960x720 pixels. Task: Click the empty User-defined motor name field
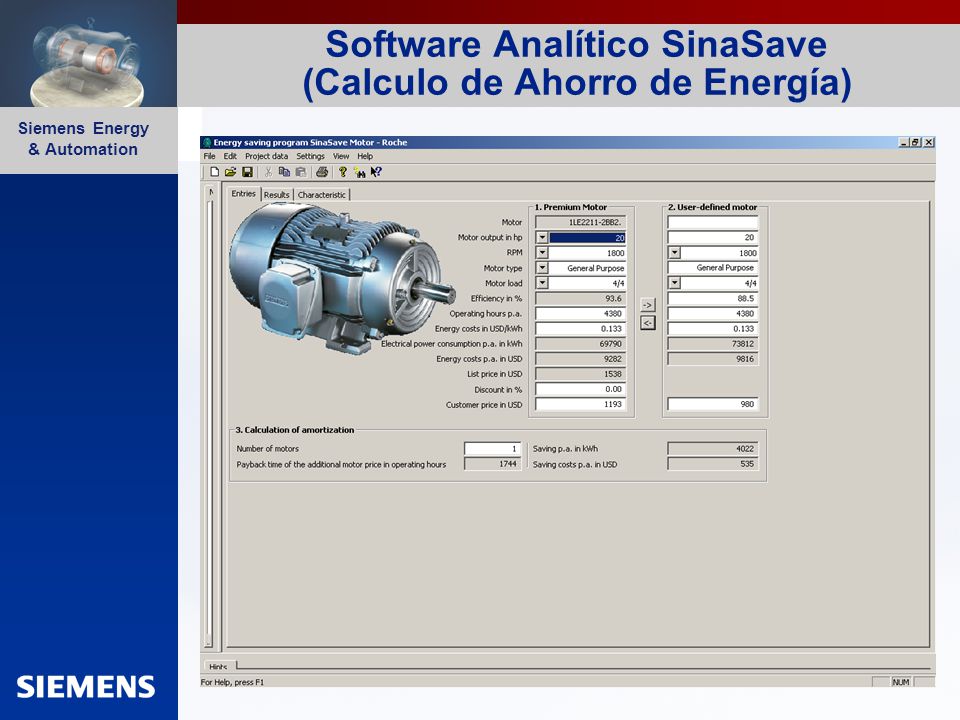(x=713, y=222)
